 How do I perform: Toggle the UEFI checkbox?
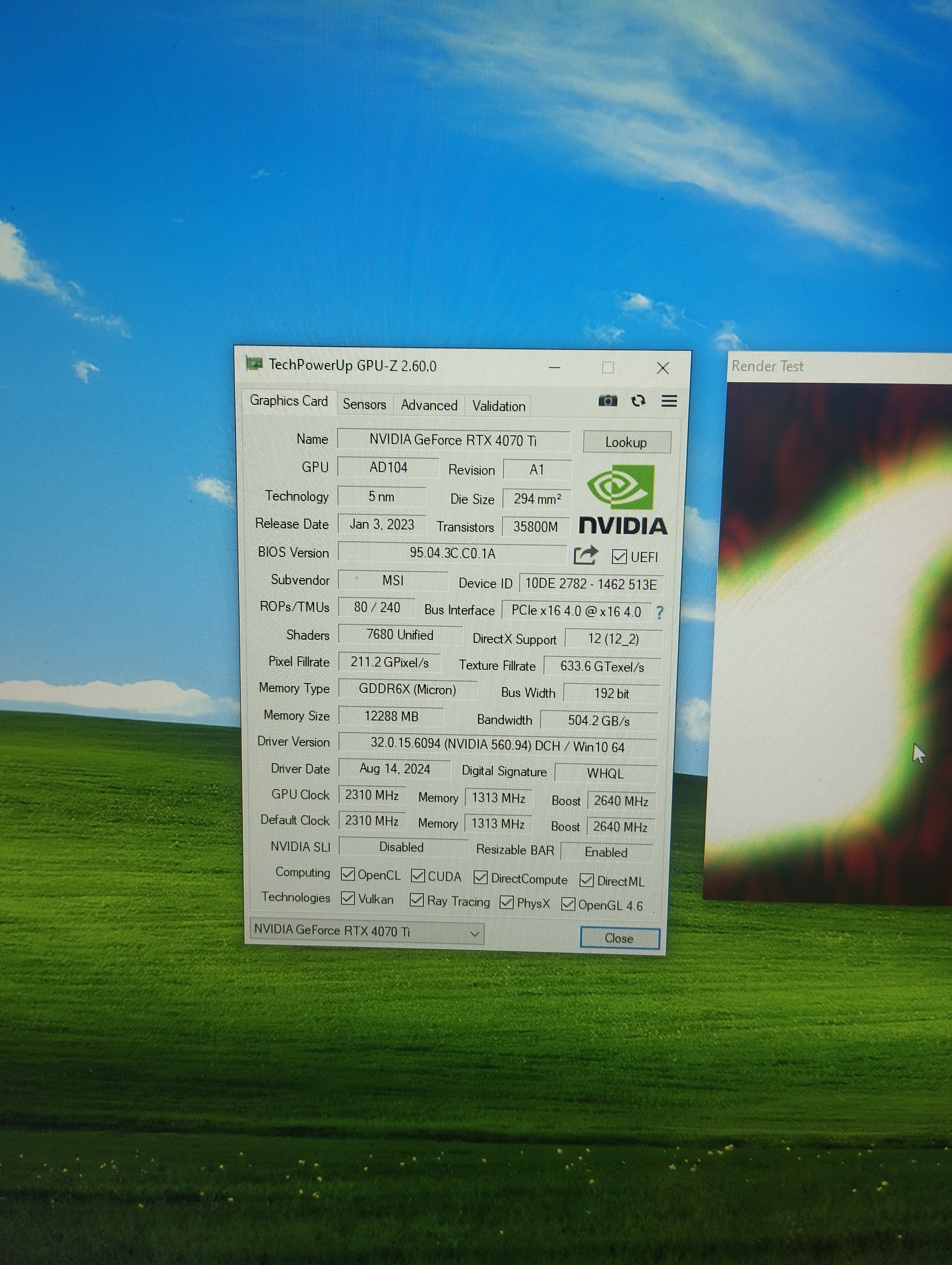tap(619, 557)
